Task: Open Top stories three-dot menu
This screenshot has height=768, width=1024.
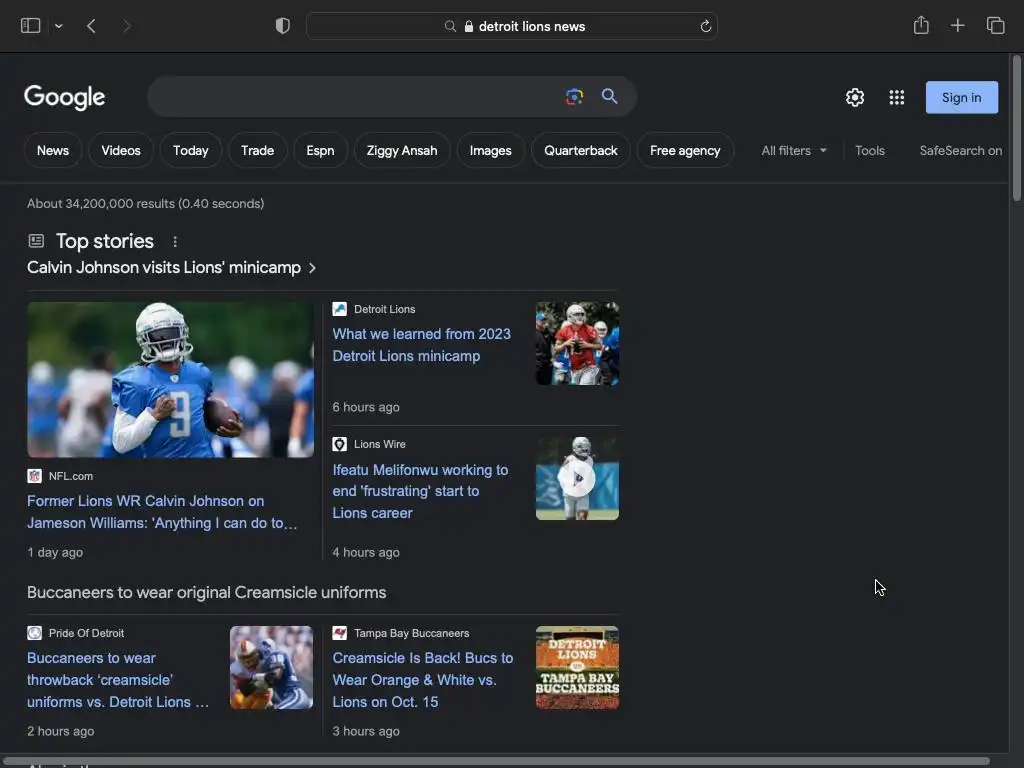Action: [x=175, y=242]
